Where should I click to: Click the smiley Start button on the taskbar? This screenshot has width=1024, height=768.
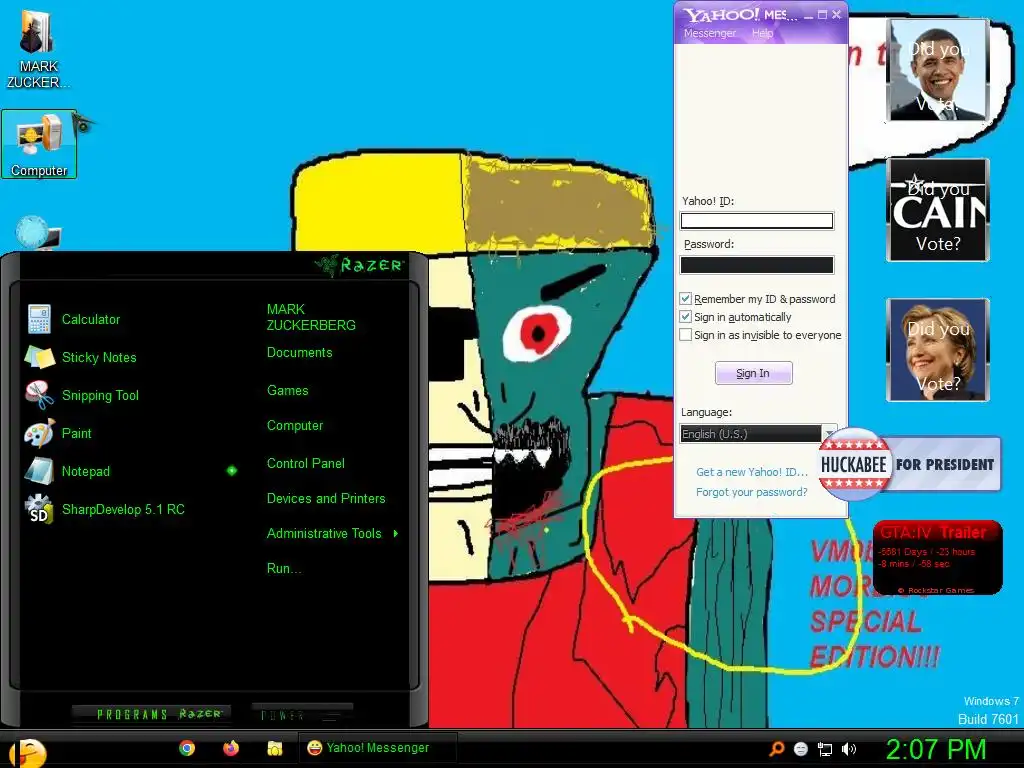coord(27,752)
